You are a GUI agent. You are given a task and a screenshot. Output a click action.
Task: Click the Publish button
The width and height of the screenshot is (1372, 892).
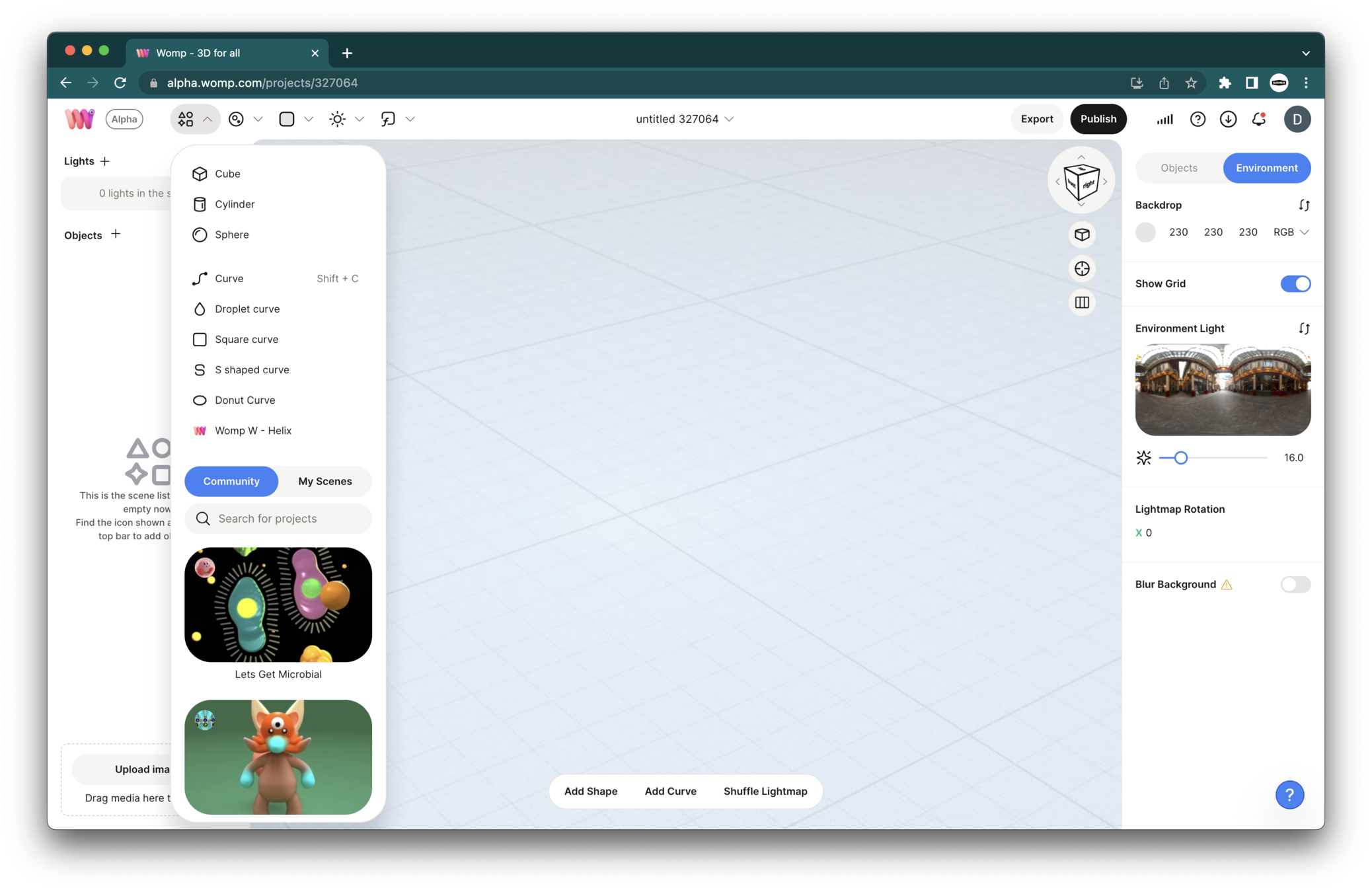click(x=1098, y=119)
